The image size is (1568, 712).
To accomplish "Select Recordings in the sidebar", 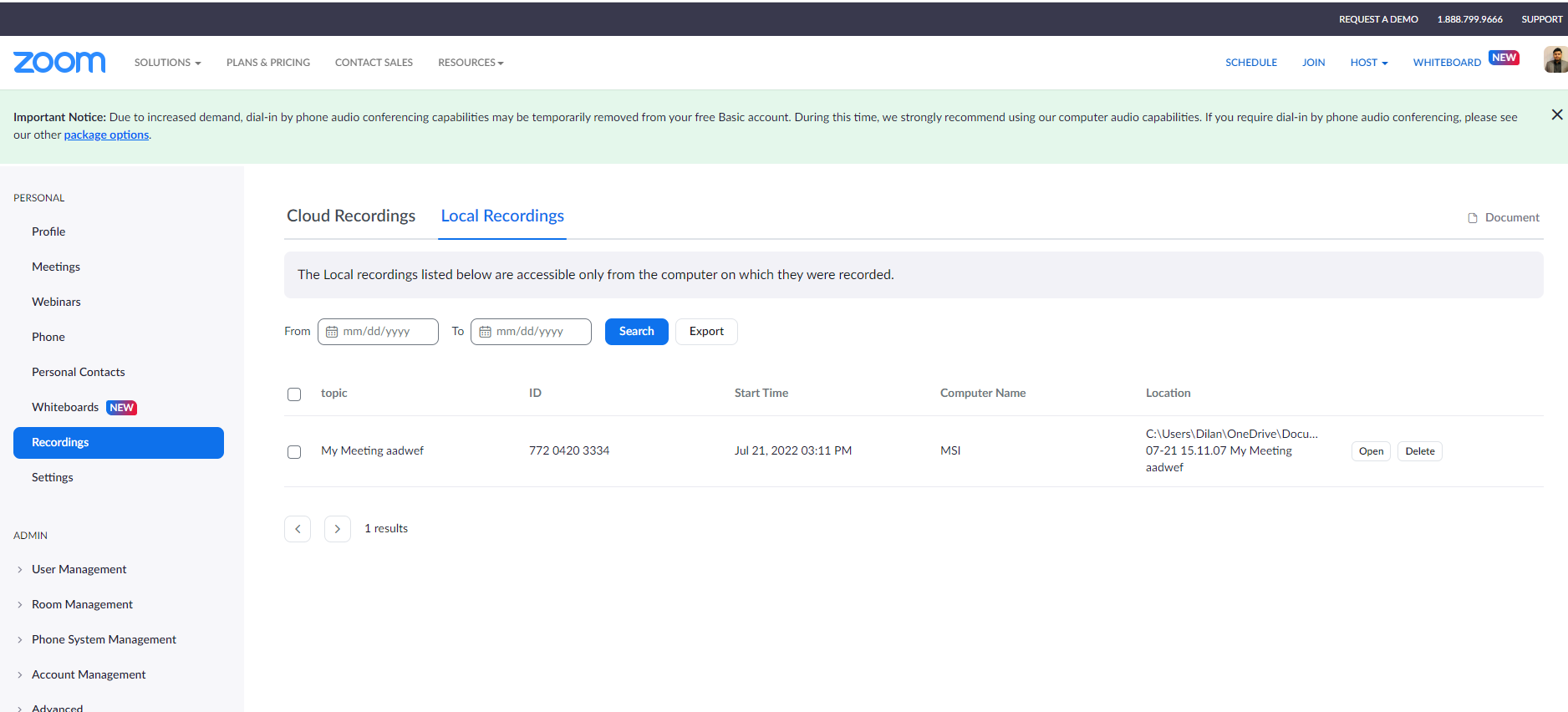I will coord(119,443).
